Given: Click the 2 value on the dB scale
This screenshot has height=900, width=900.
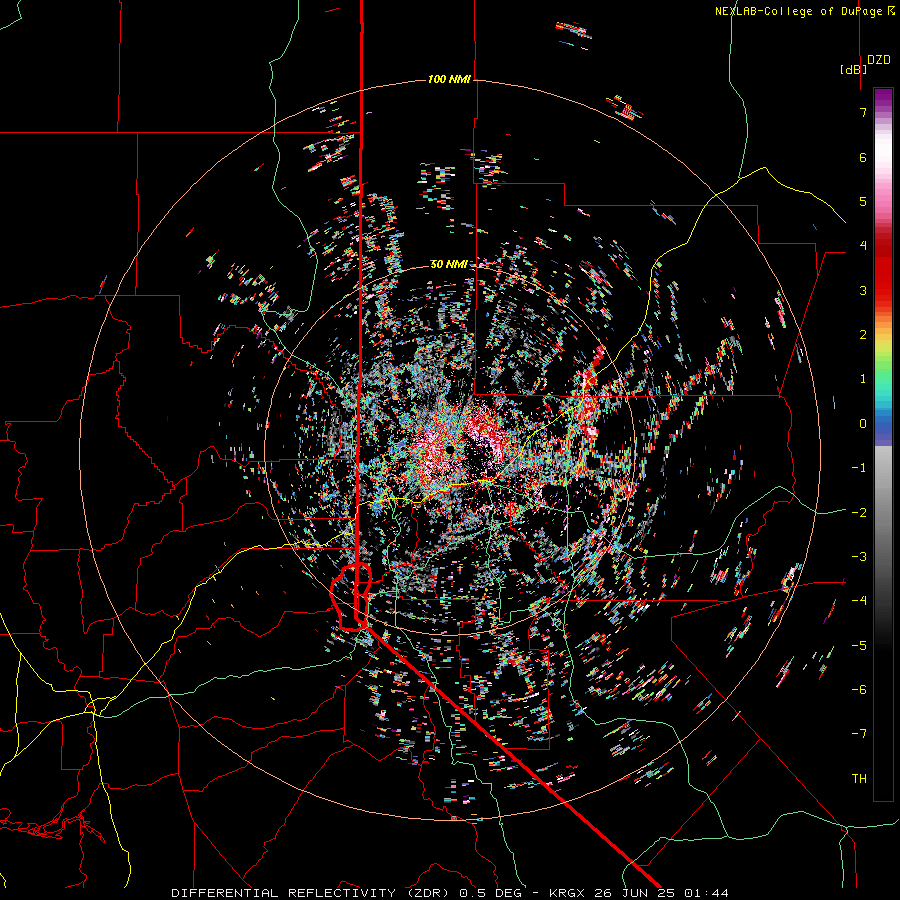Looking at the screenshot, I should (x=863, y=335).
